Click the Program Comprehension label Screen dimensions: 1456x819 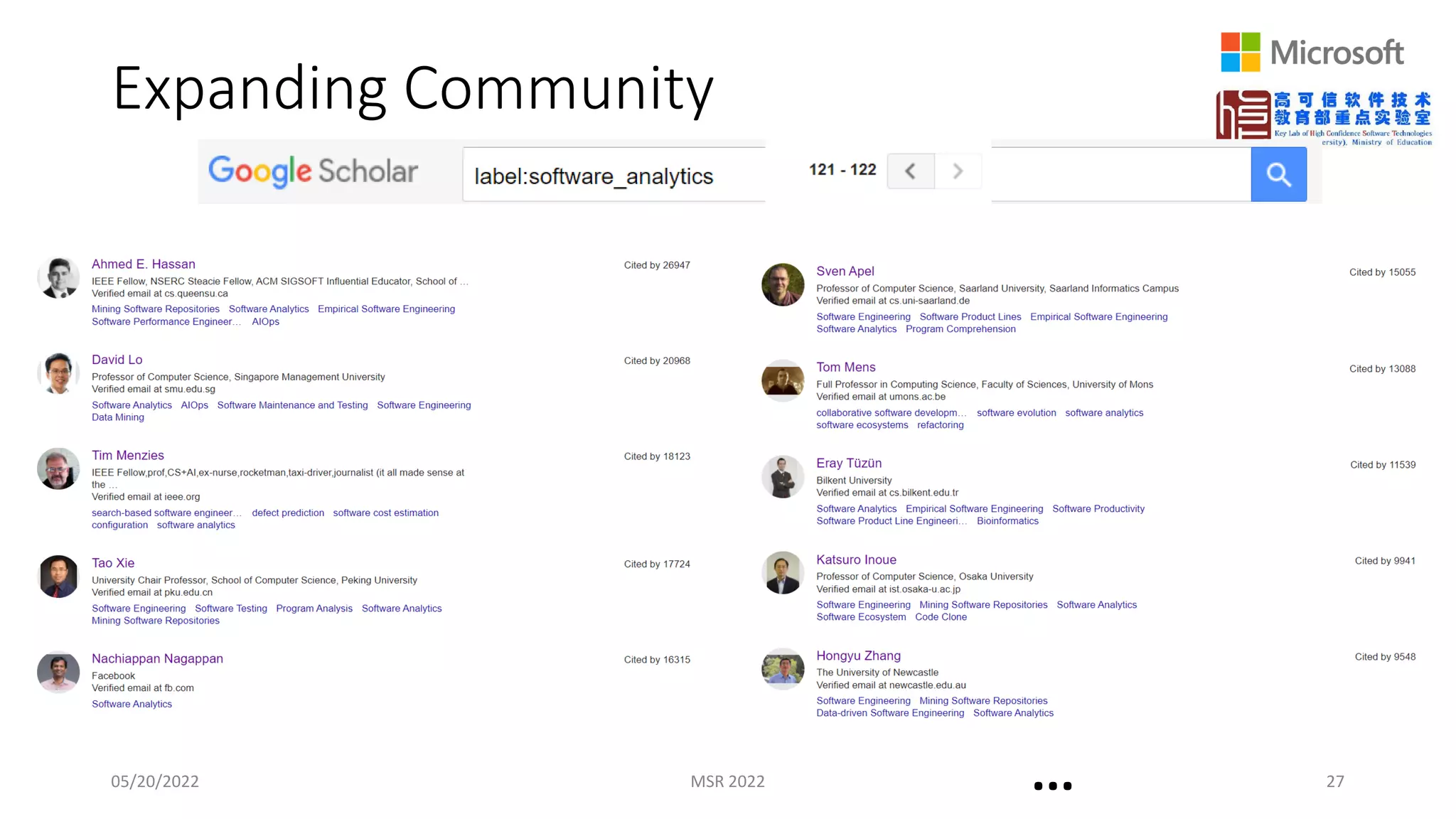point(960,328)
